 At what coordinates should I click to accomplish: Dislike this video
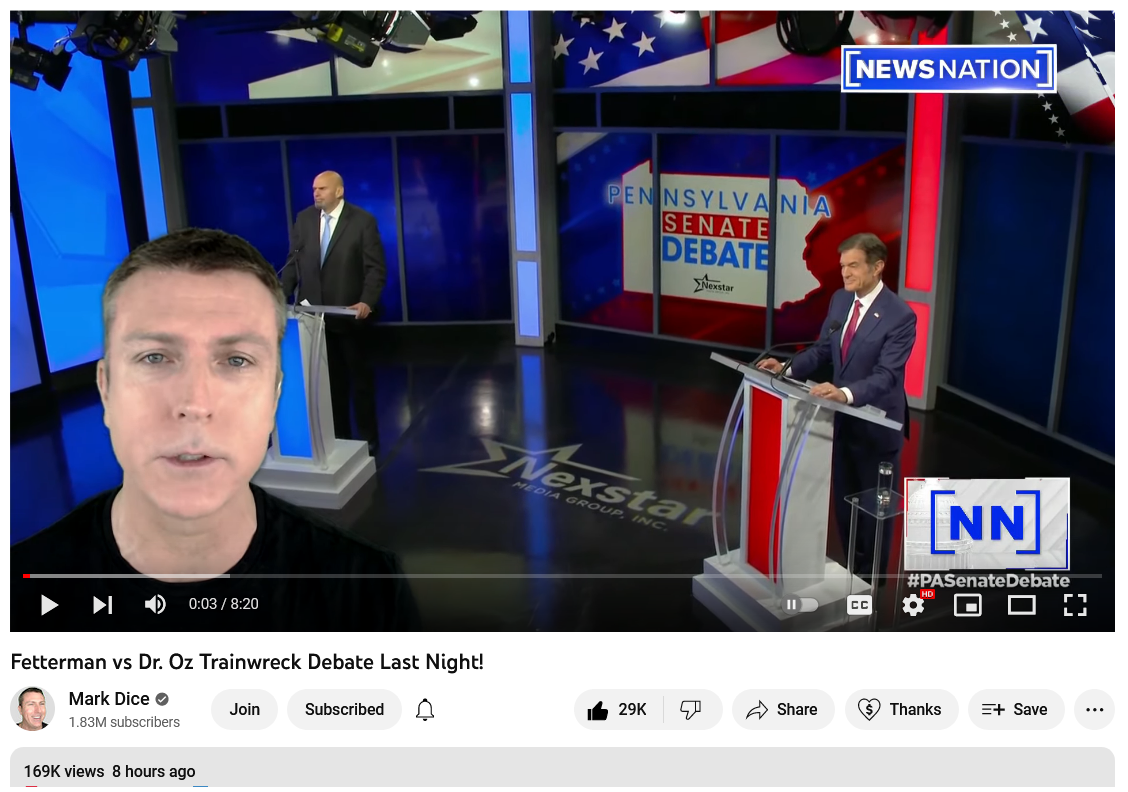691,709
